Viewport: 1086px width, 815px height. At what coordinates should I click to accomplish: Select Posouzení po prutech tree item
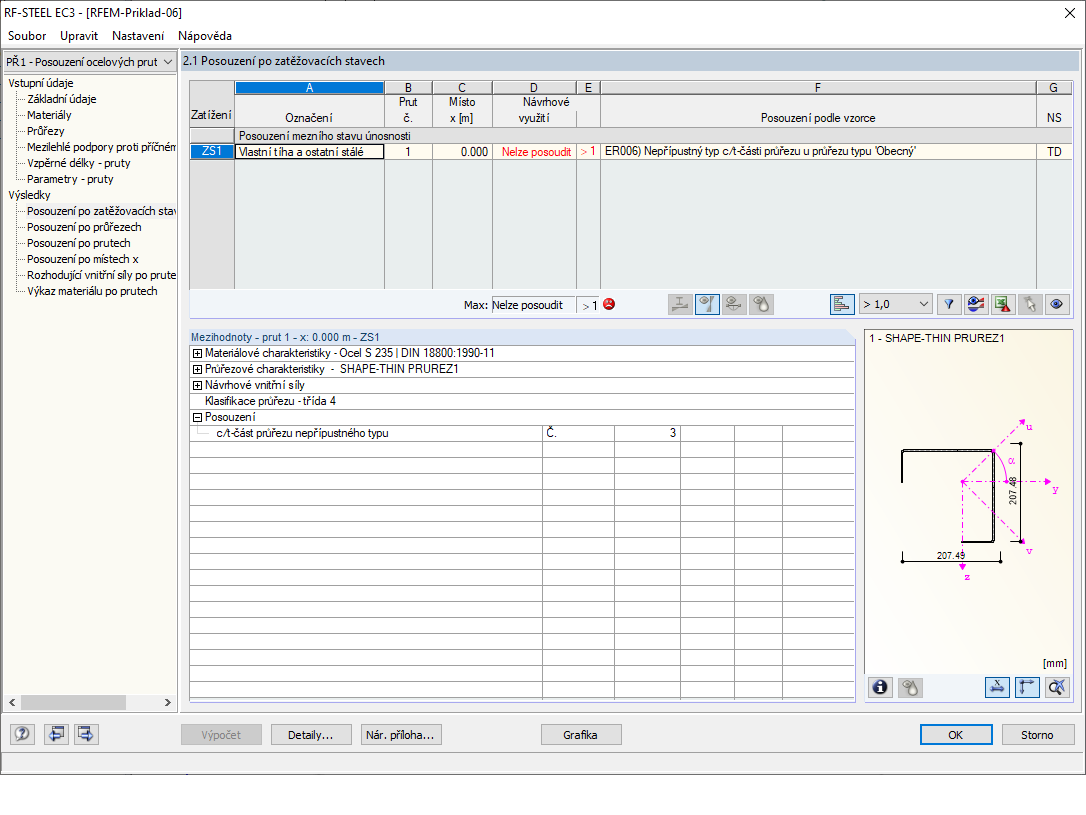coord(79,243)
